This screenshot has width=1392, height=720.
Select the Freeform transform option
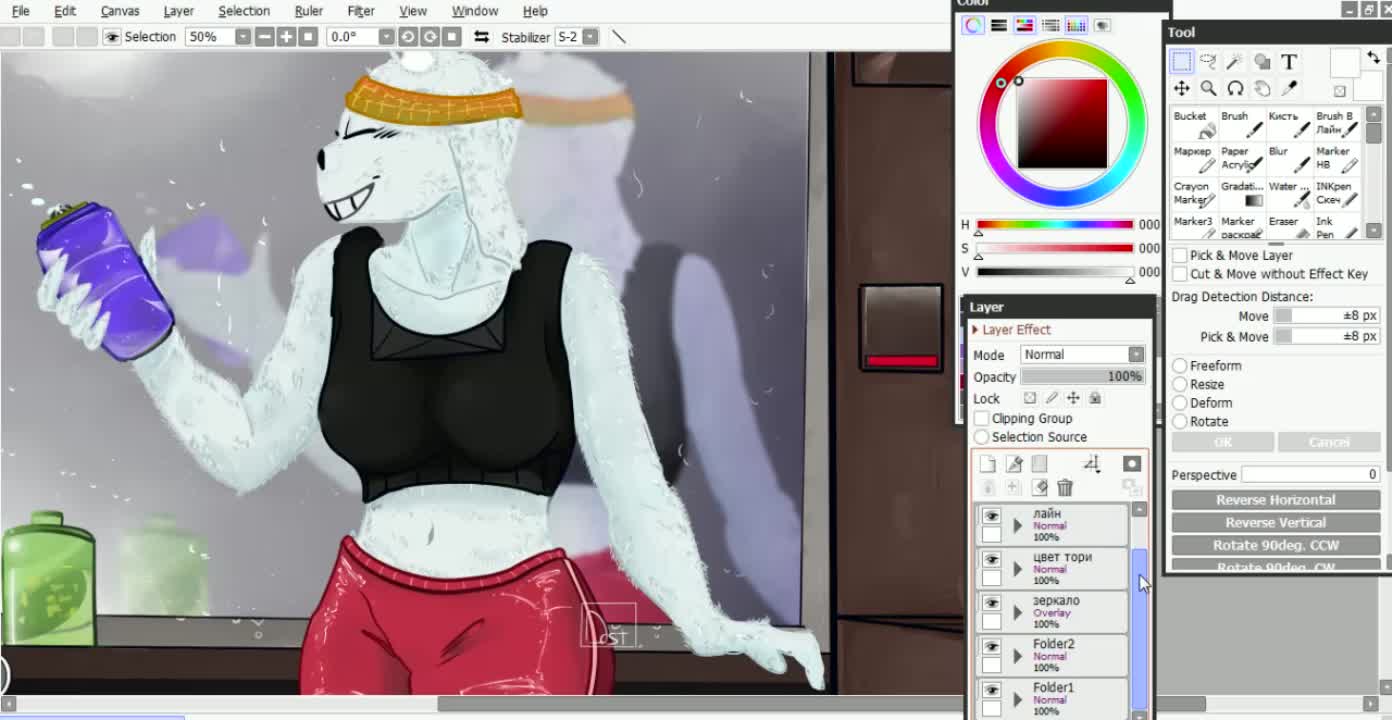pyautogui.click(x=1180, y=366)
